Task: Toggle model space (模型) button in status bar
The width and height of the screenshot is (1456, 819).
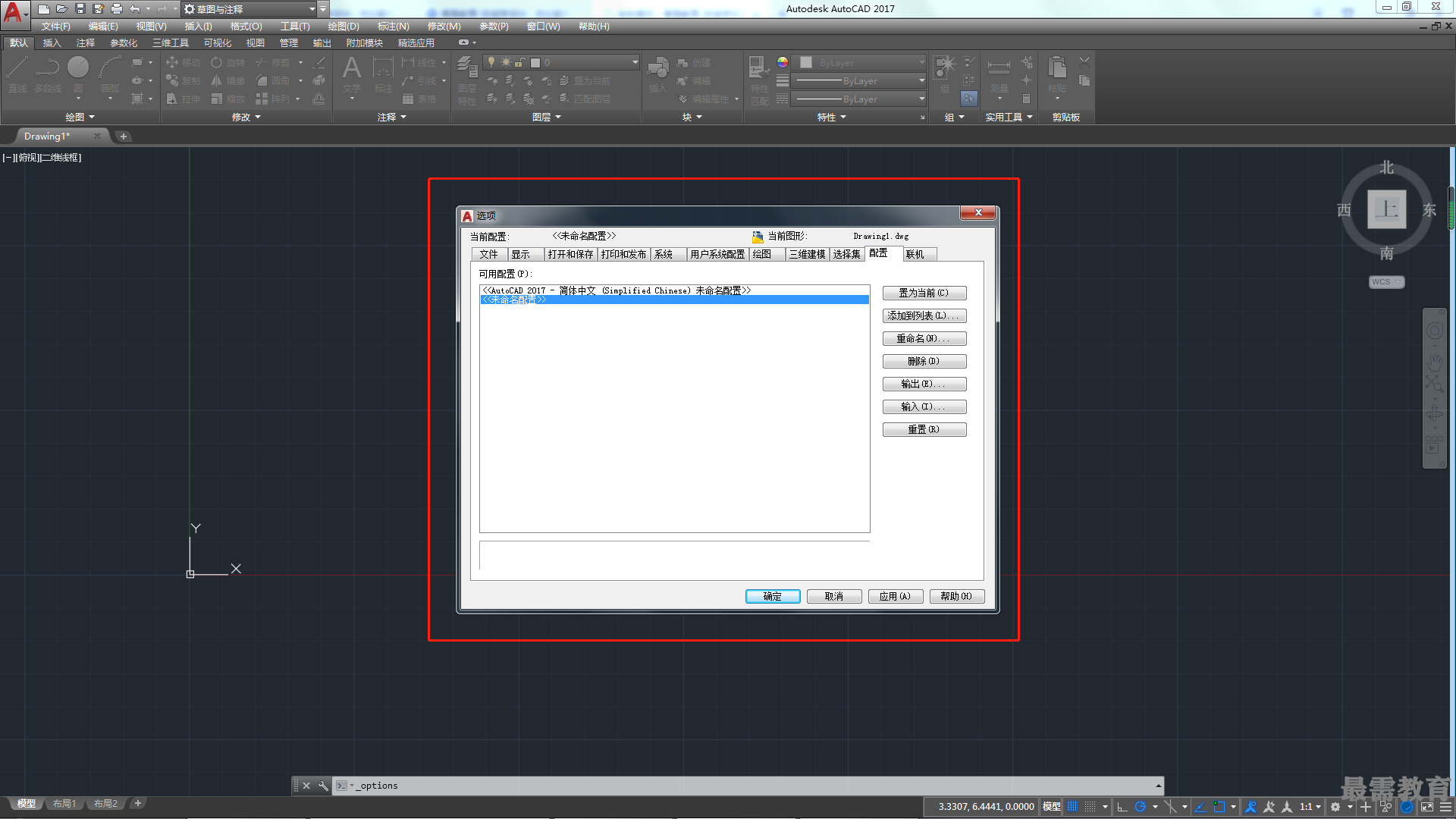Action: click(1052, 807)
